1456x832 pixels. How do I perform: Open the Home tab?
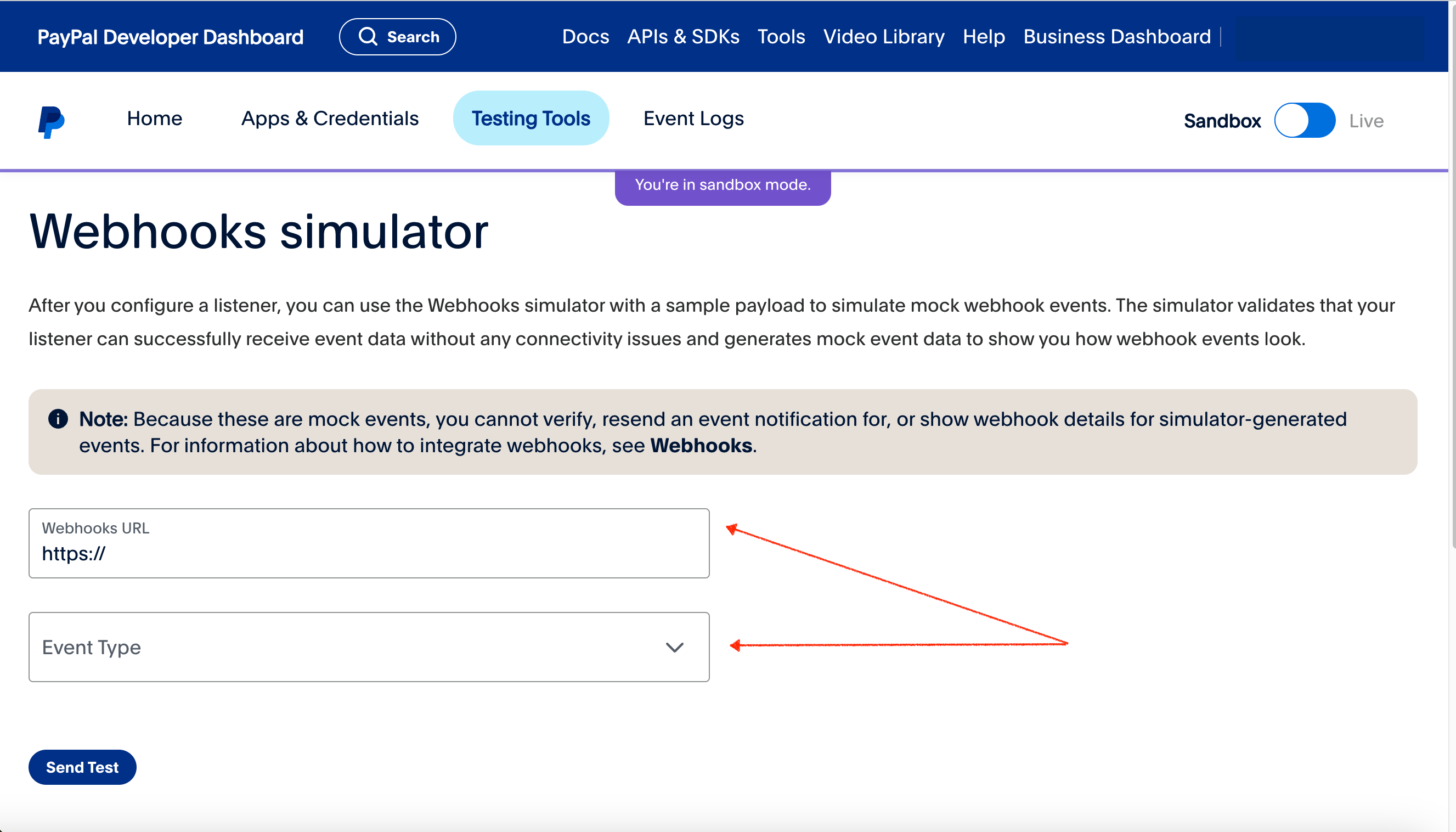[154, 119]
